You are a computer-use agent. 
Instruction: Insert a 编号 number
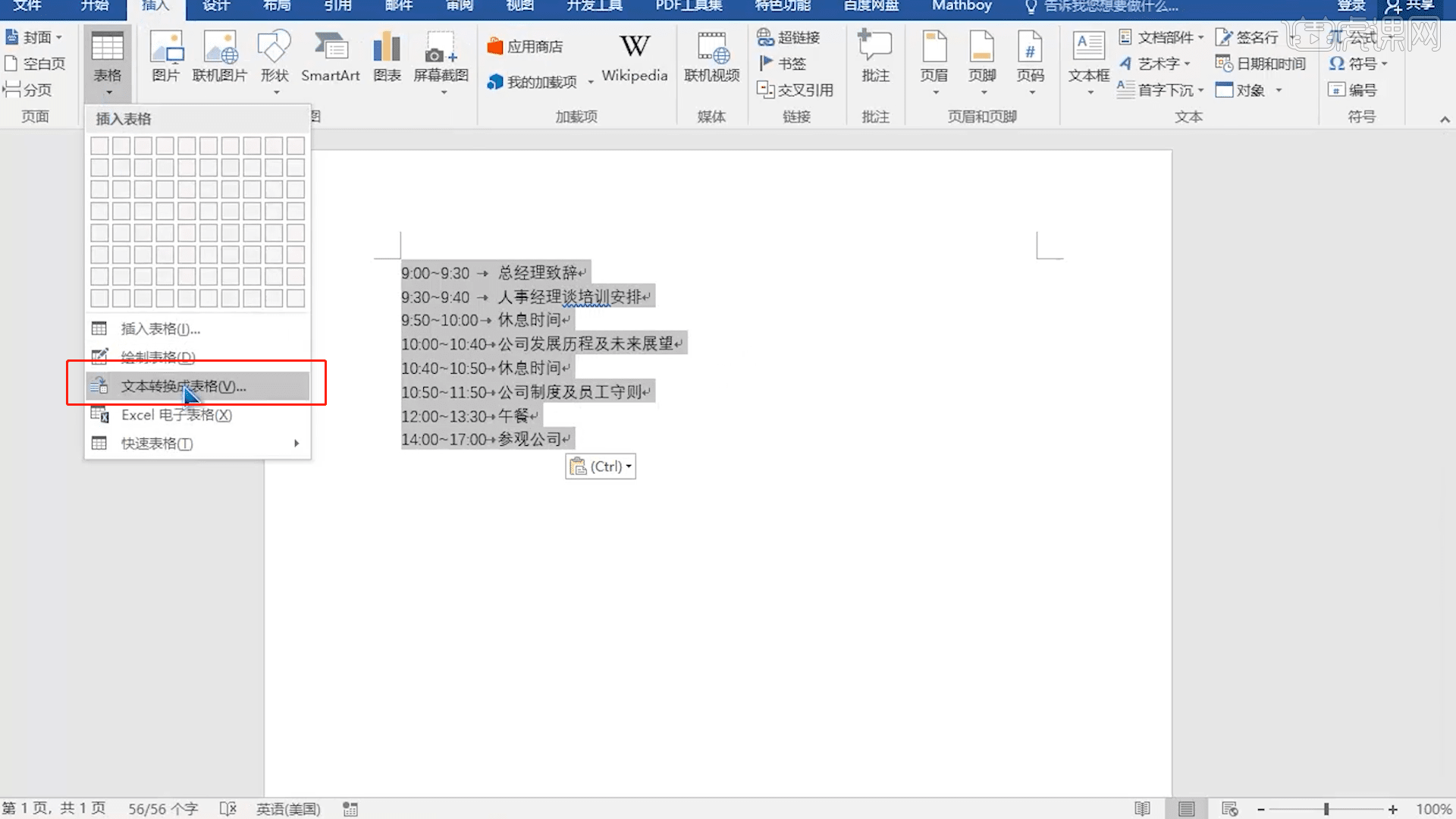pyautogui.click(x=1352, y=90)
